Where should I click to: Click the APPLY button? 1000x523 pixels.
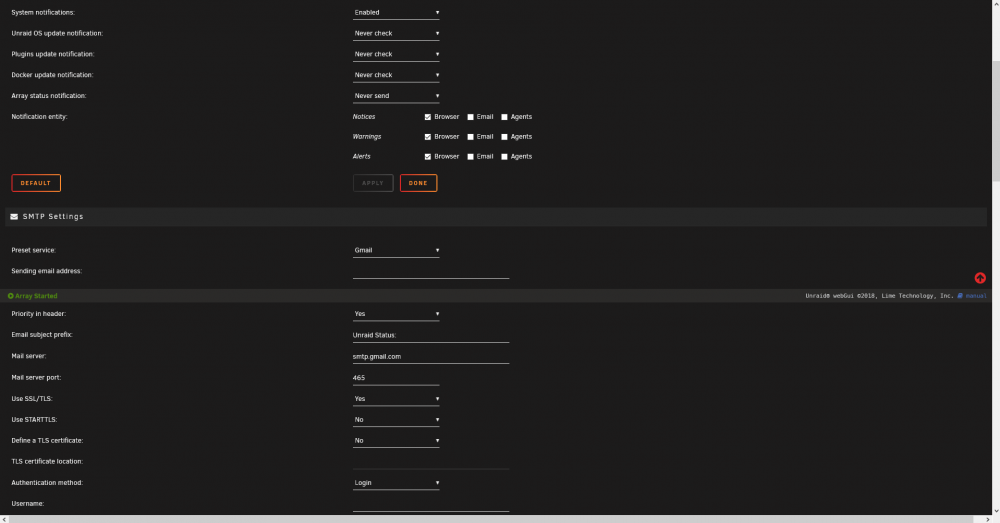tap(373, 183)
